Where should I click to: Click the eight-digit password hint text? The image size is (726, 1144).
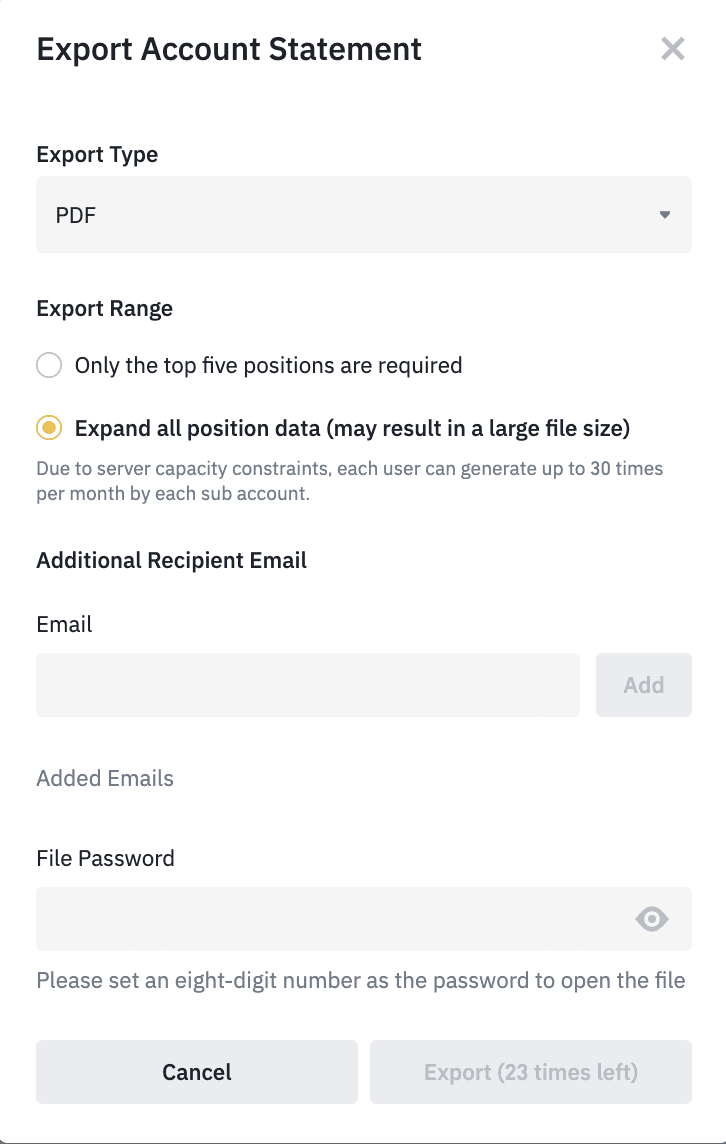tap(360, 980)
